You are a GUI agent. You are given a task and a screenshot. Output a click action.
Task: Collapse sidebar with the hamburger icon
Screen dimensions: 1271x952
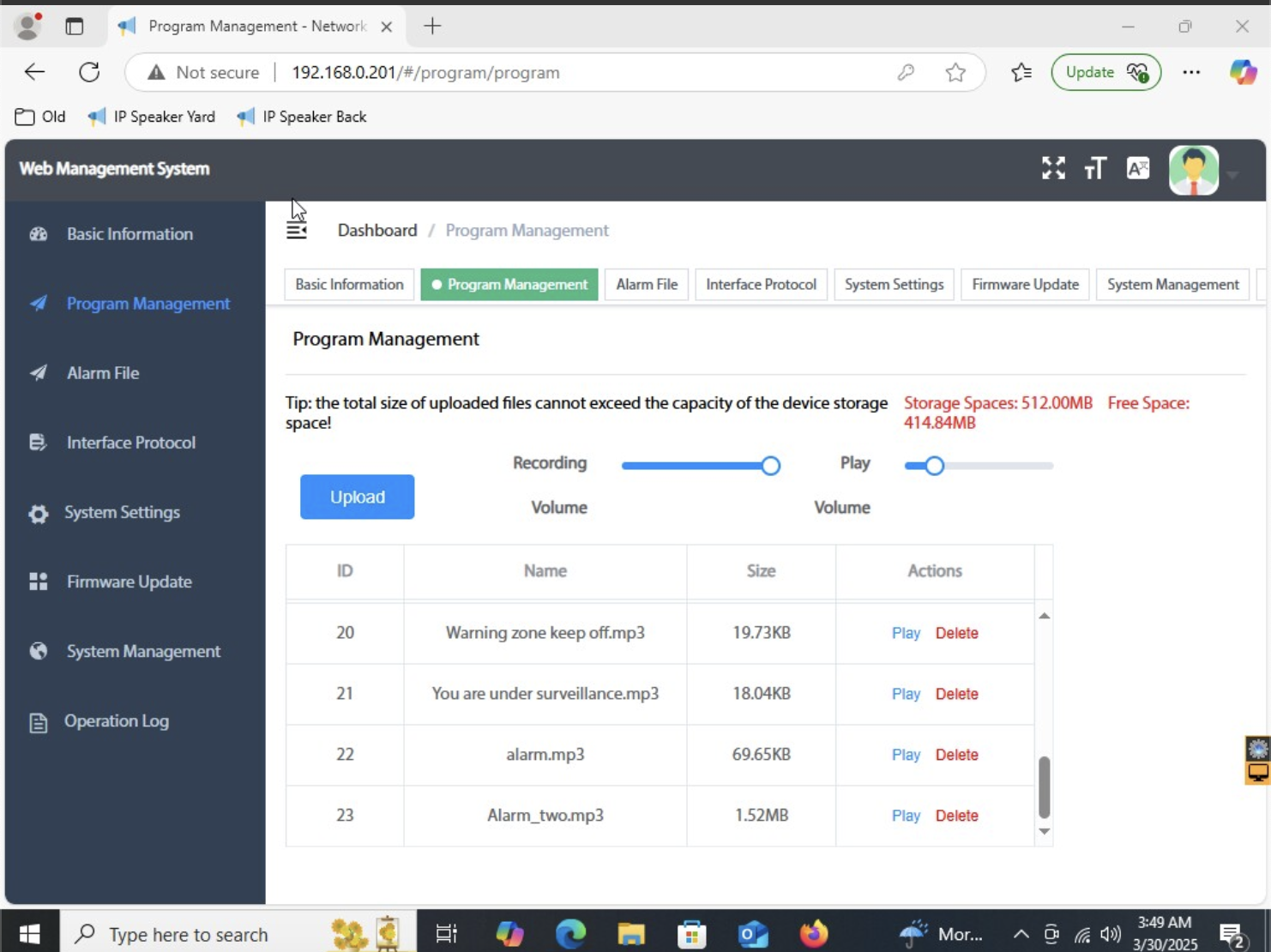coord(297,231)
